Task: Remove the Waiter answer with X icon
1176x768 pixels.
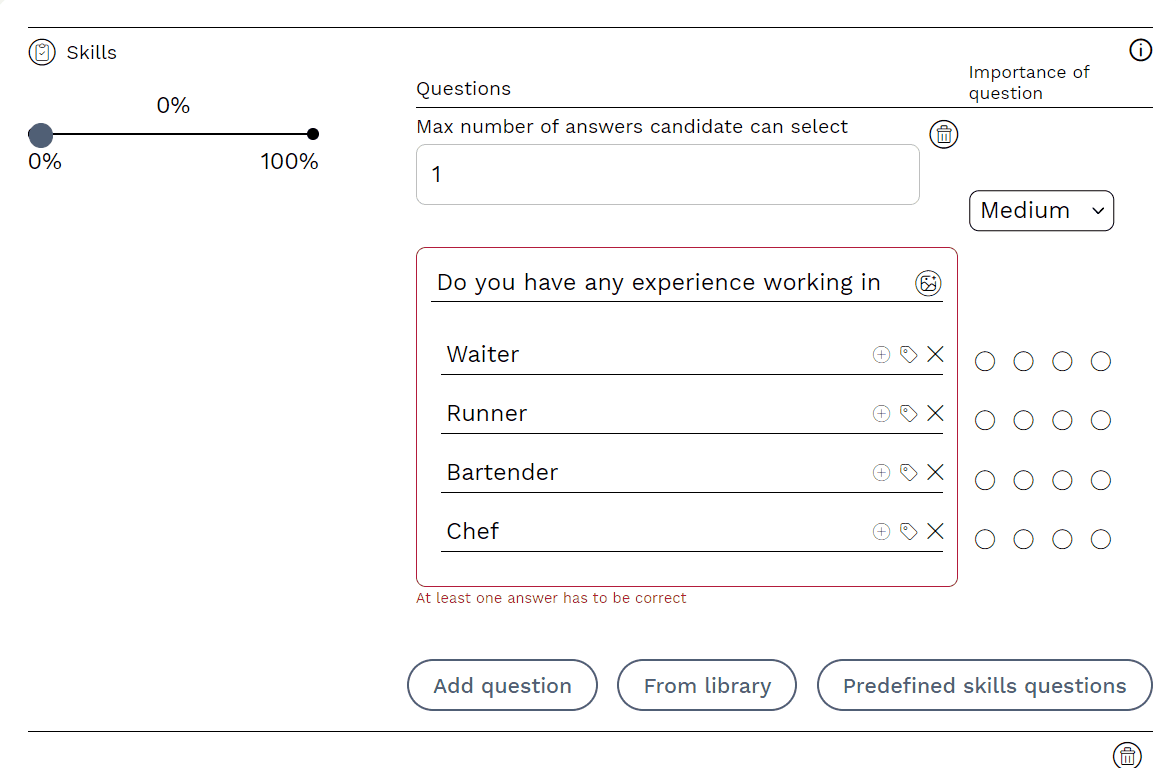Action: (x=935, y=354)
